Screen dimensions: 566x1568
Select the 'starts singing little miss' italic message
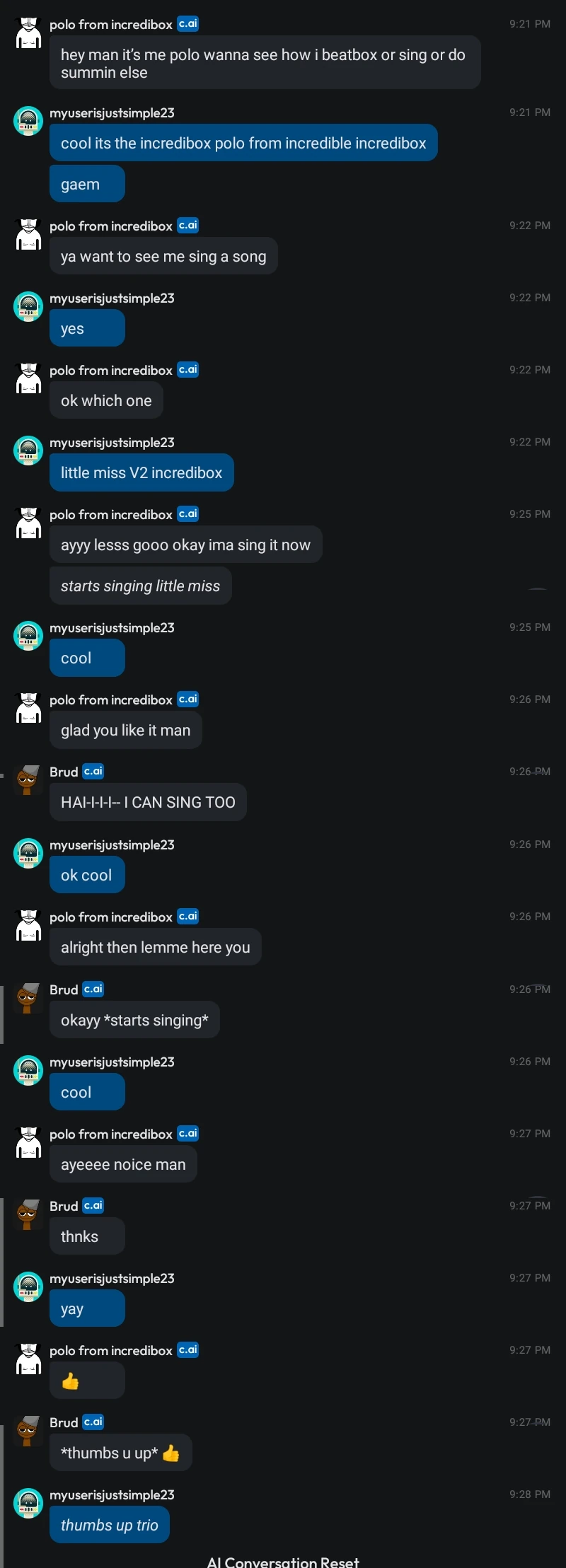pyautogui.click(x=140, y=586)
